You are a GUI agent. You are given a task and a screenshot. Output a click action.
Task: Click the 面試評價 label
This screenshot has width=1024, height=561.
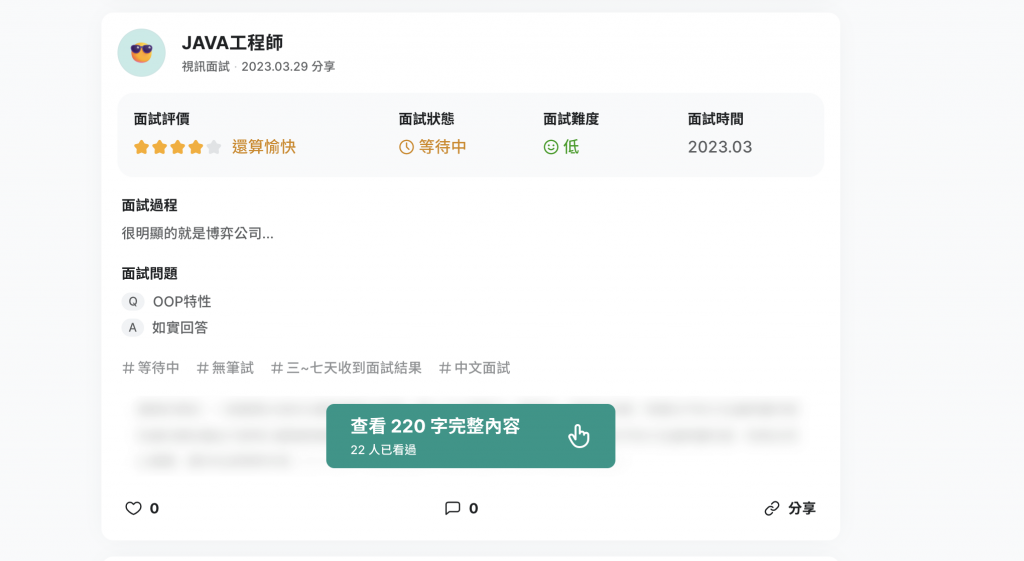click(161, 119)
